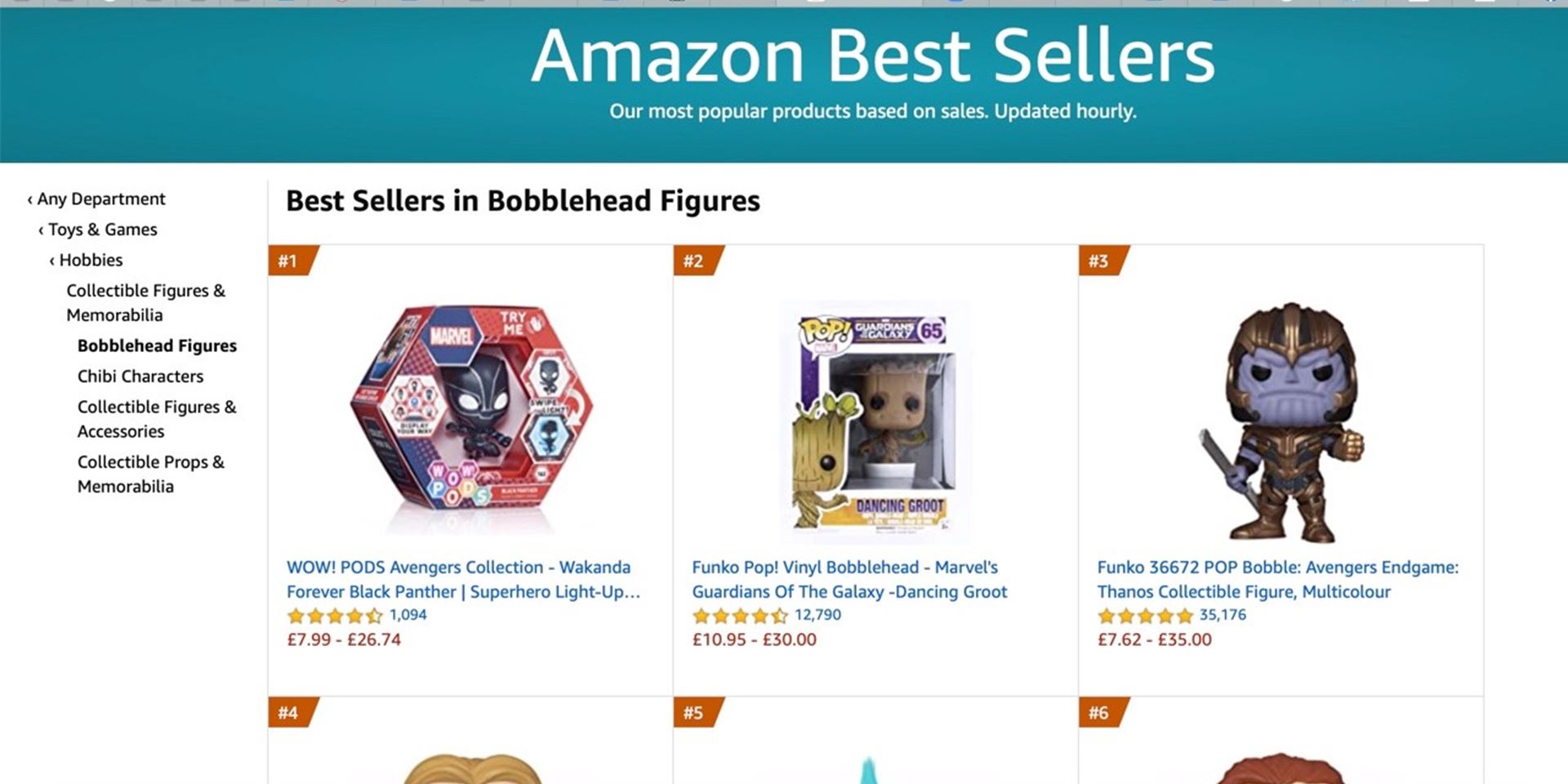
Task: Click the £7.99 - £26.74 price range
Action: pos(344,639)
